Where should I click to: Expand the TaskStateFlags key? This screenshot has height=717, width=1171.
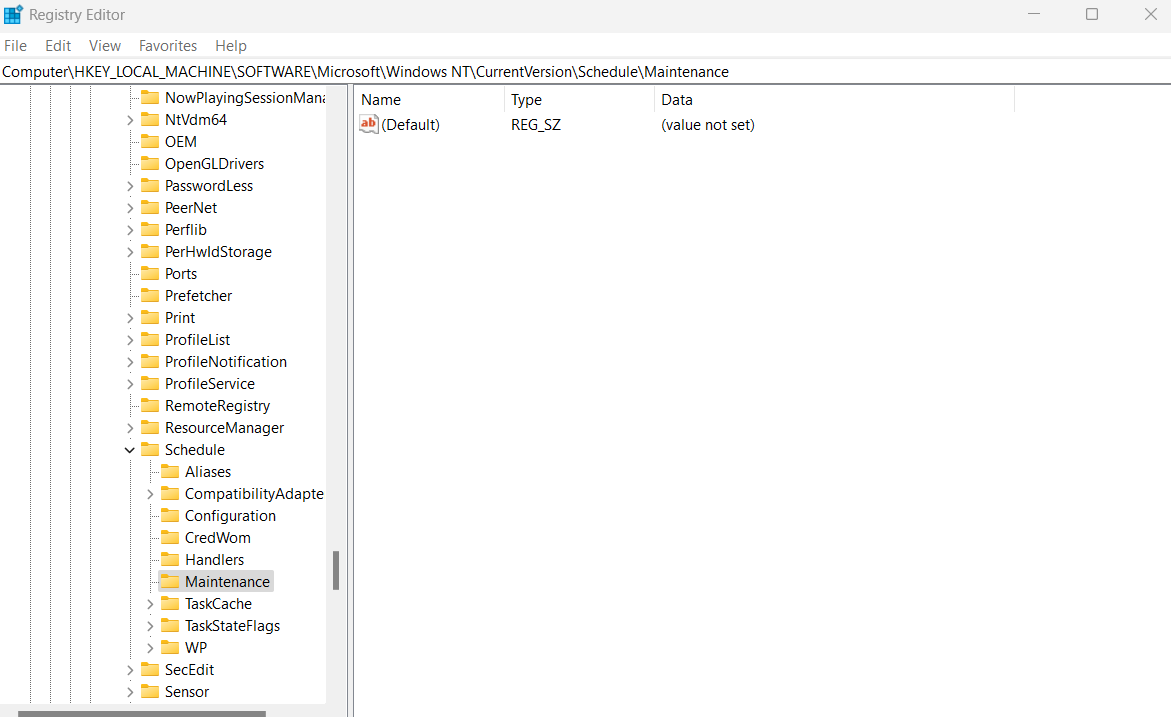click(150, 626)
